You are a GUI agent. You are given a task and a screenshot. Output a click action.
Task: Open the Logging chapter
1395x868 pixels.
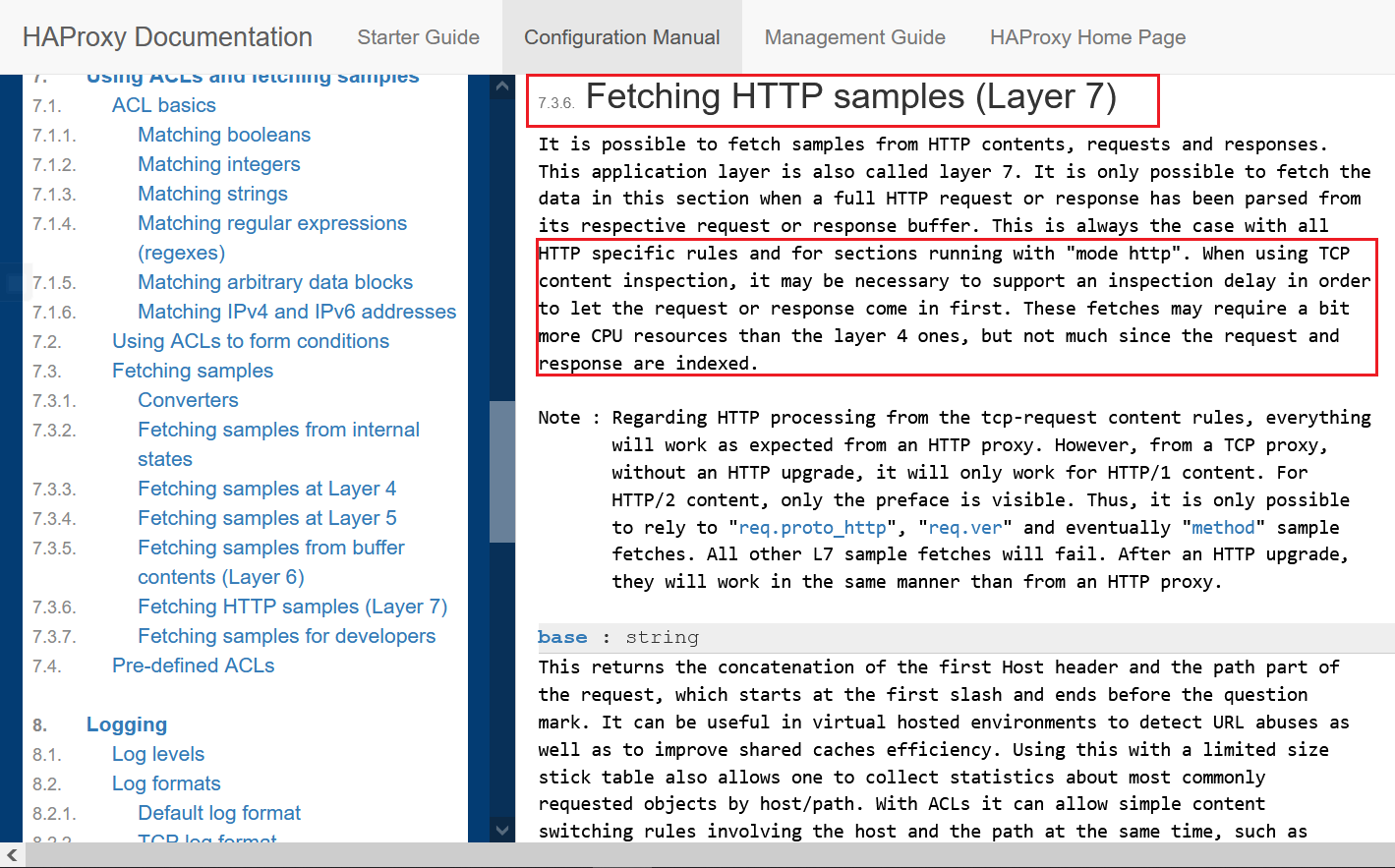[x=127, y=724]
